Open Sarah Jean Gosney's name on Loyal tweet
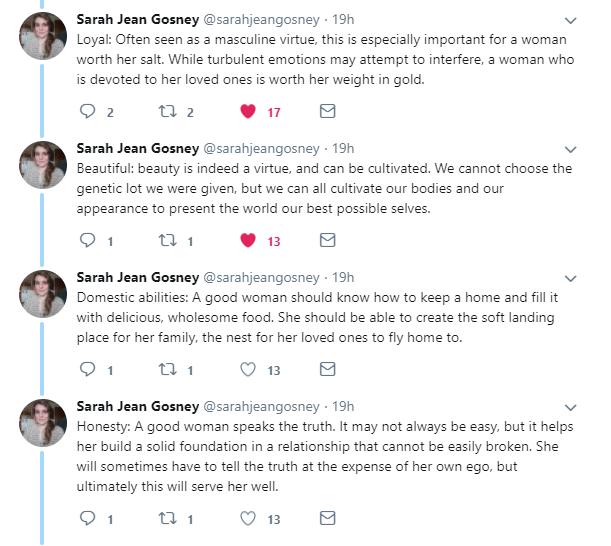Image resolution: width=611 pixels, height=546 pixels. pyautogui.click(x=137, y=19)
